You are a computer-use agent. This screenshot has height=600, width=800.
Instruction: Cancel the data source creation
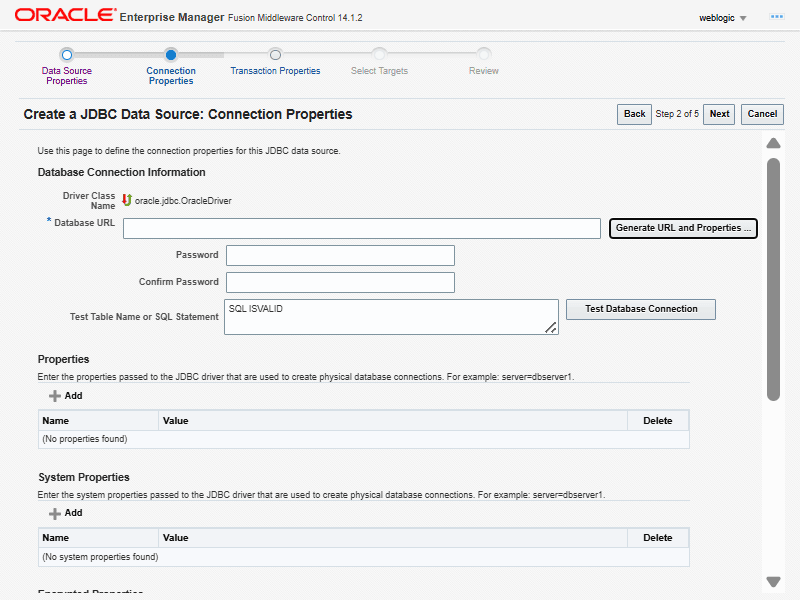pos(762,114)
